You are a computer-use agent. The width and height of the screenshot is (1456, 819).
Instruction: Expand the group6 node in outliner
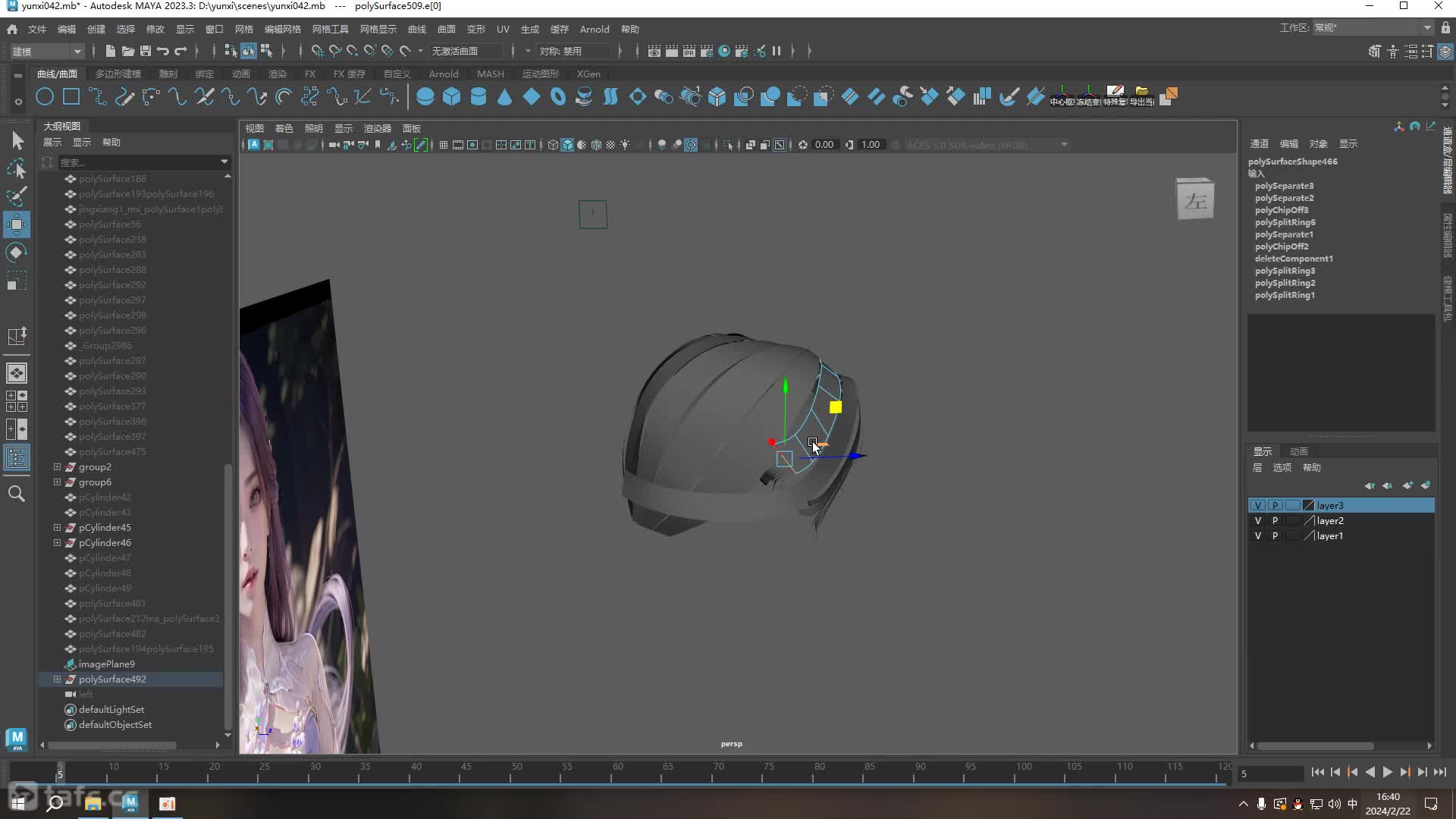(x=57, y=482)
